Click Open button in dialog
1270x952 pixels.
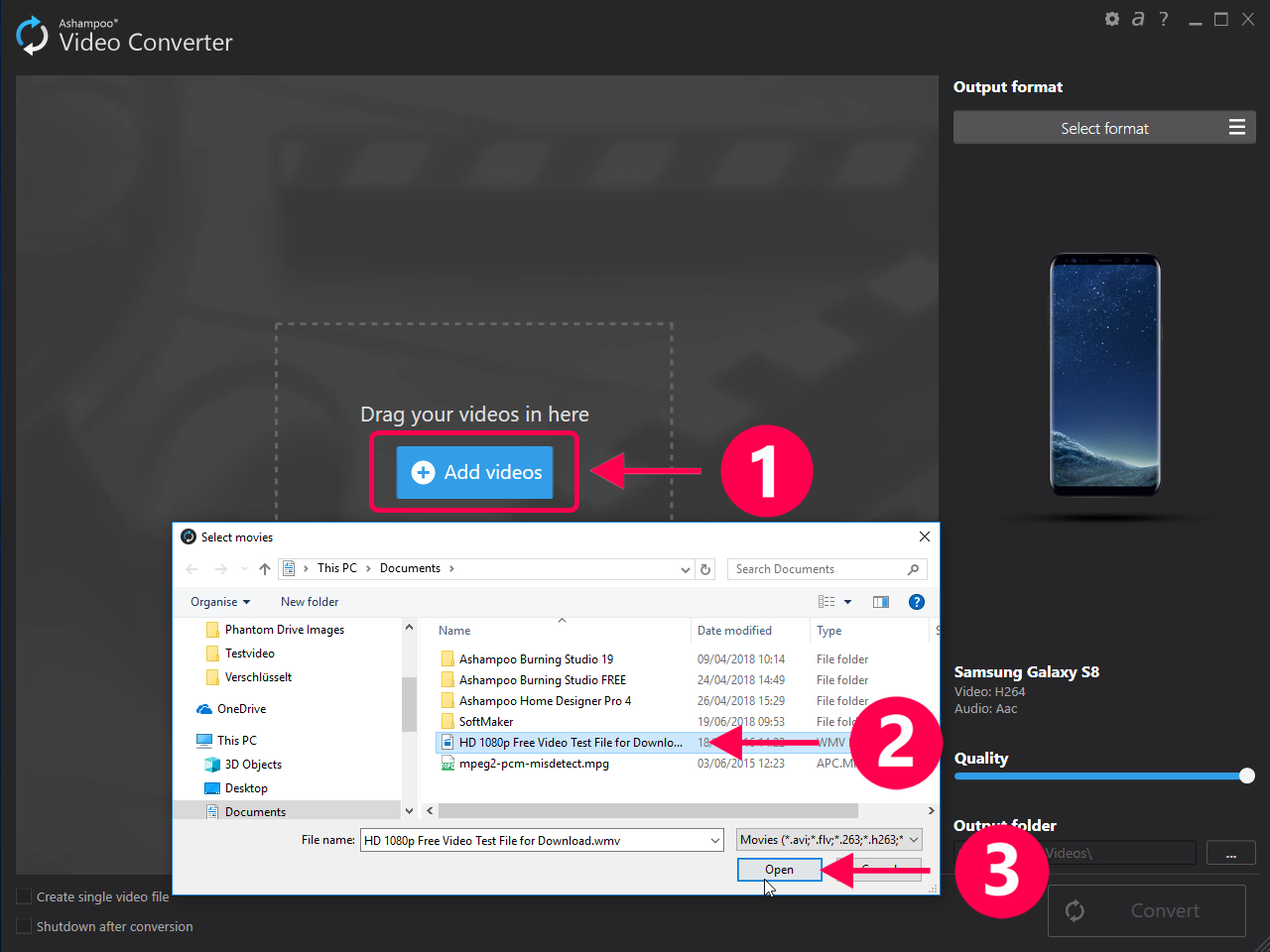pyautogui.click(x=779, y=870)
